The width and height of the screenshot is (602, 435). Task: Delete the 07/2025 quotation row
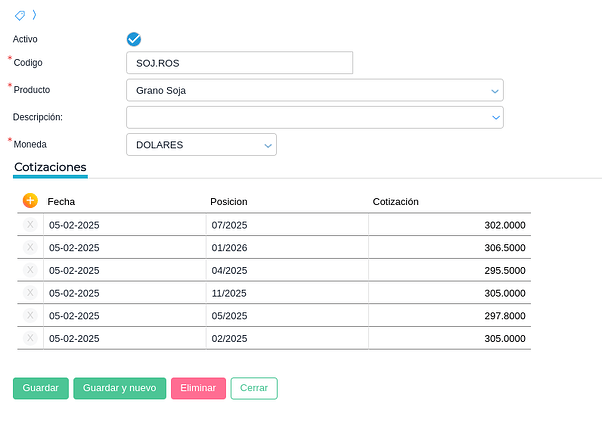(x=30, y=225)
